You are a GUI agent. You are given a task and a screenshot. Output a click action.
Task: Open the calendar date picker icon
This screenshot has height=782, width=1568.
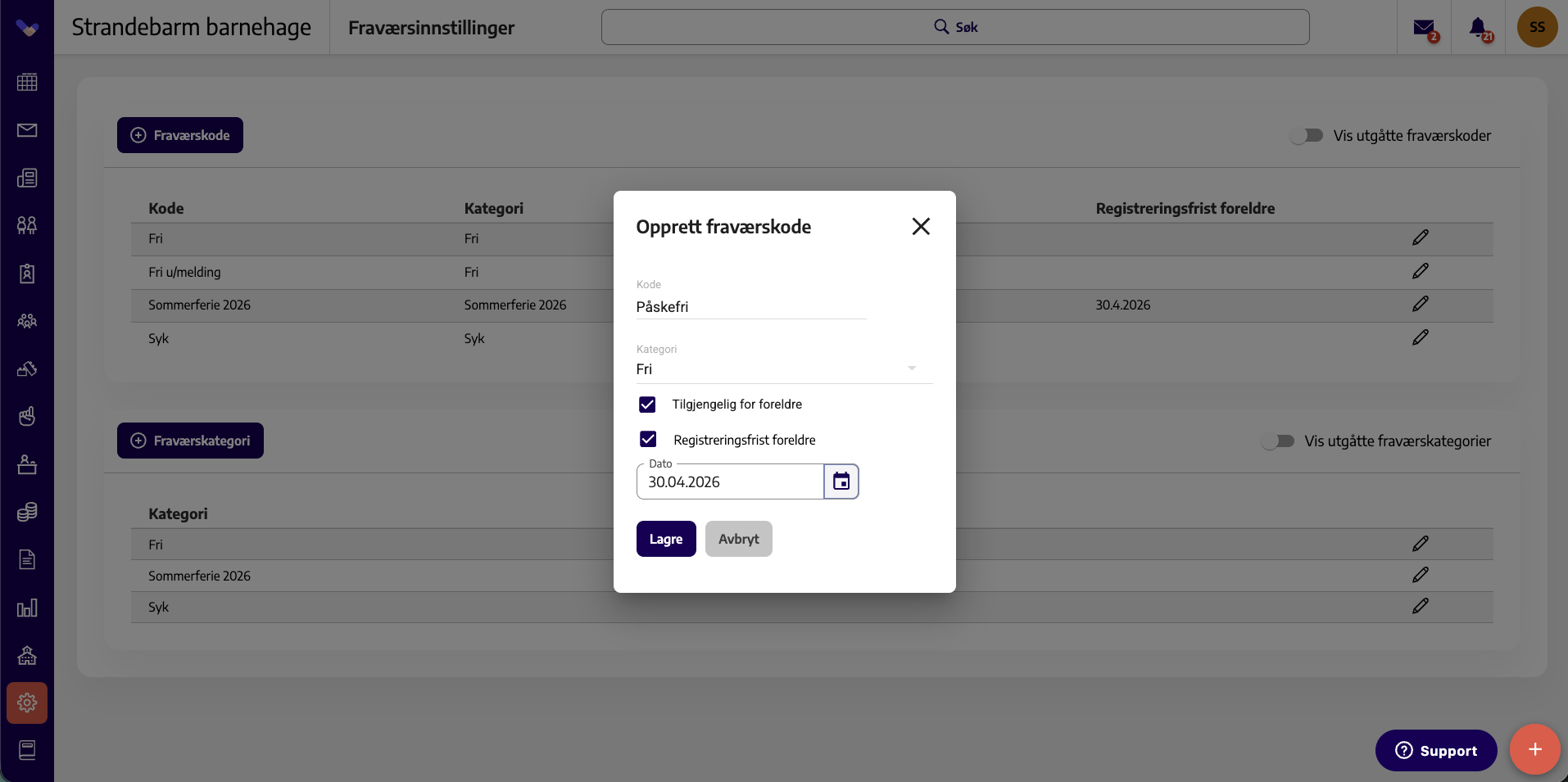click(841, 481)
